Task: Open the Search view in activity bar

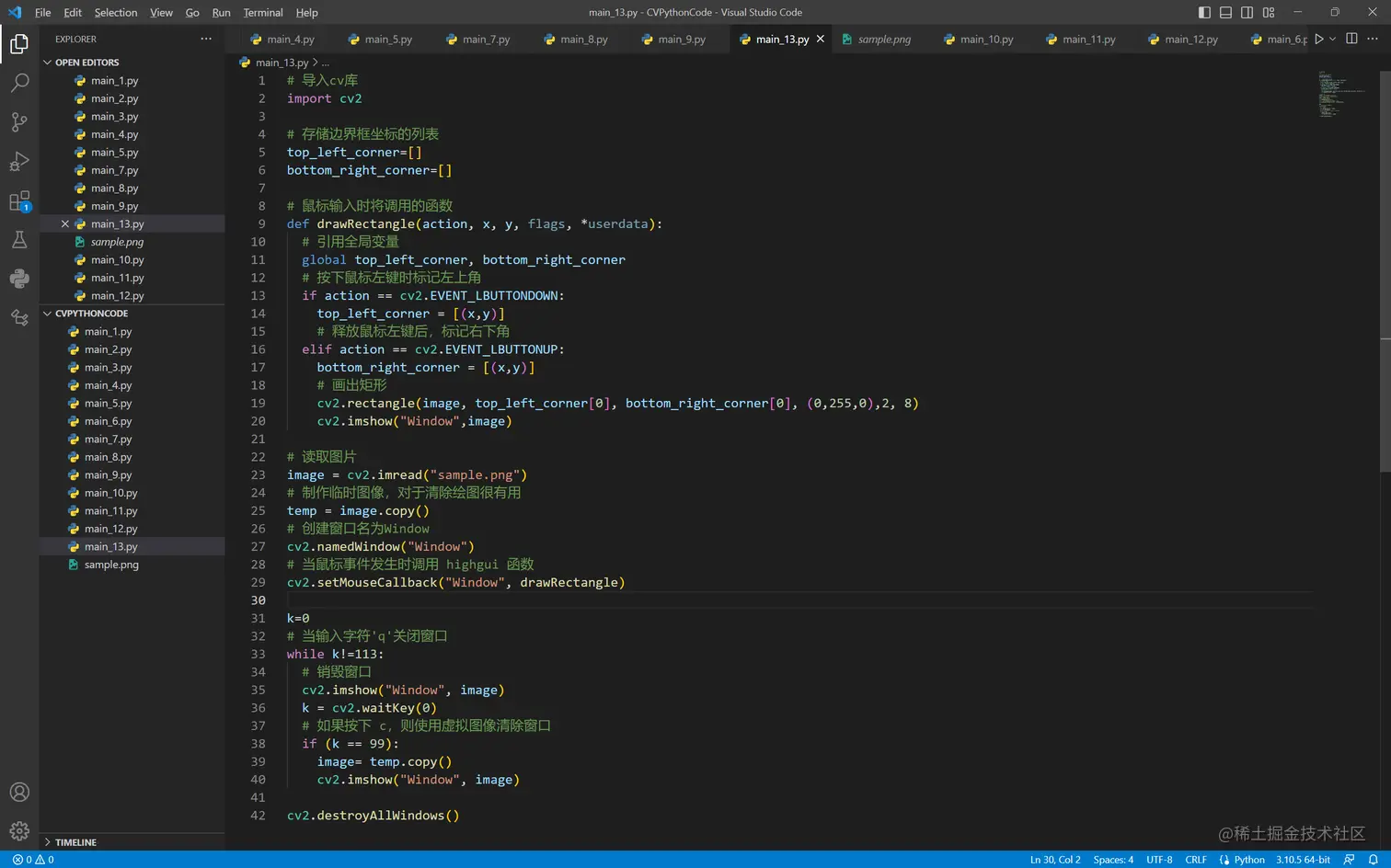Action: click(19, 83)
